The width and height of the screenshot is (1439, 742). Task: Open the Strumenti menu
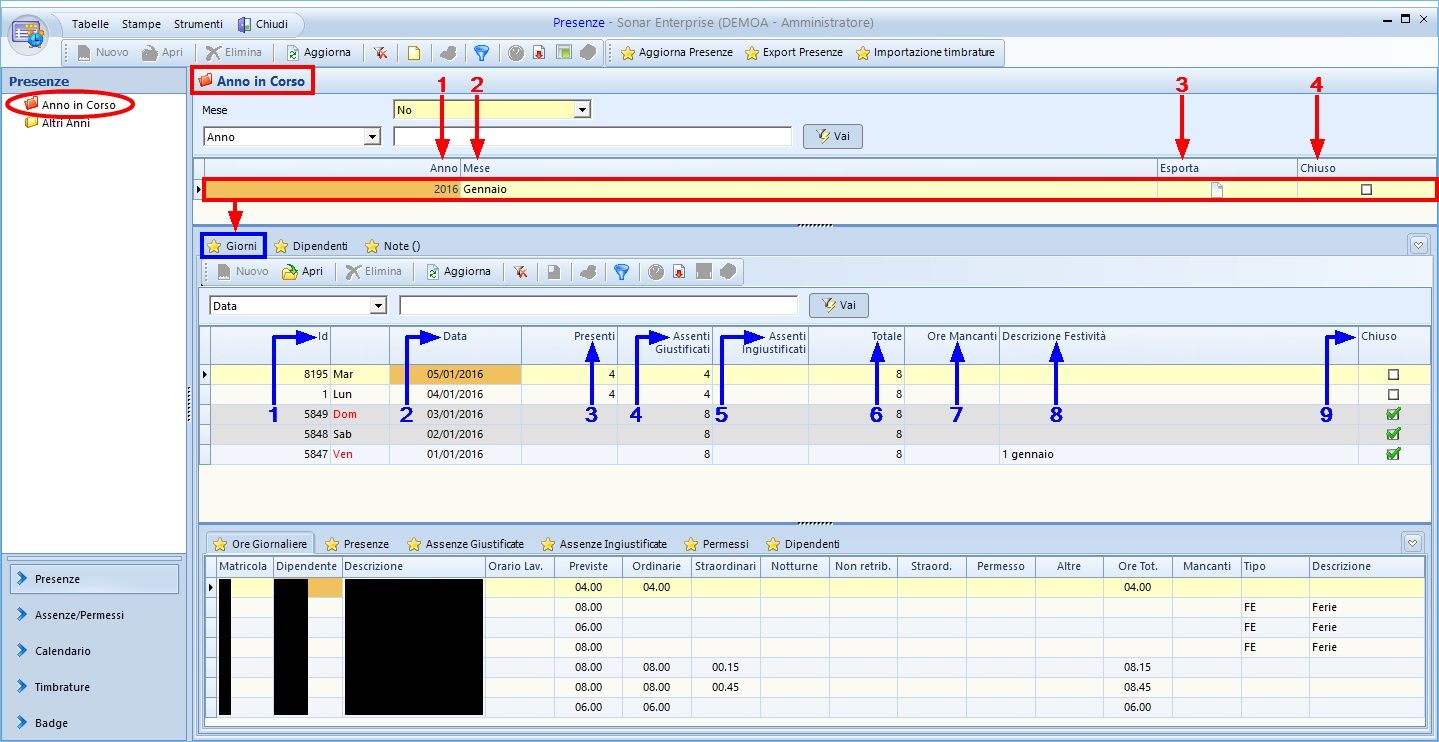coord(198,24)
